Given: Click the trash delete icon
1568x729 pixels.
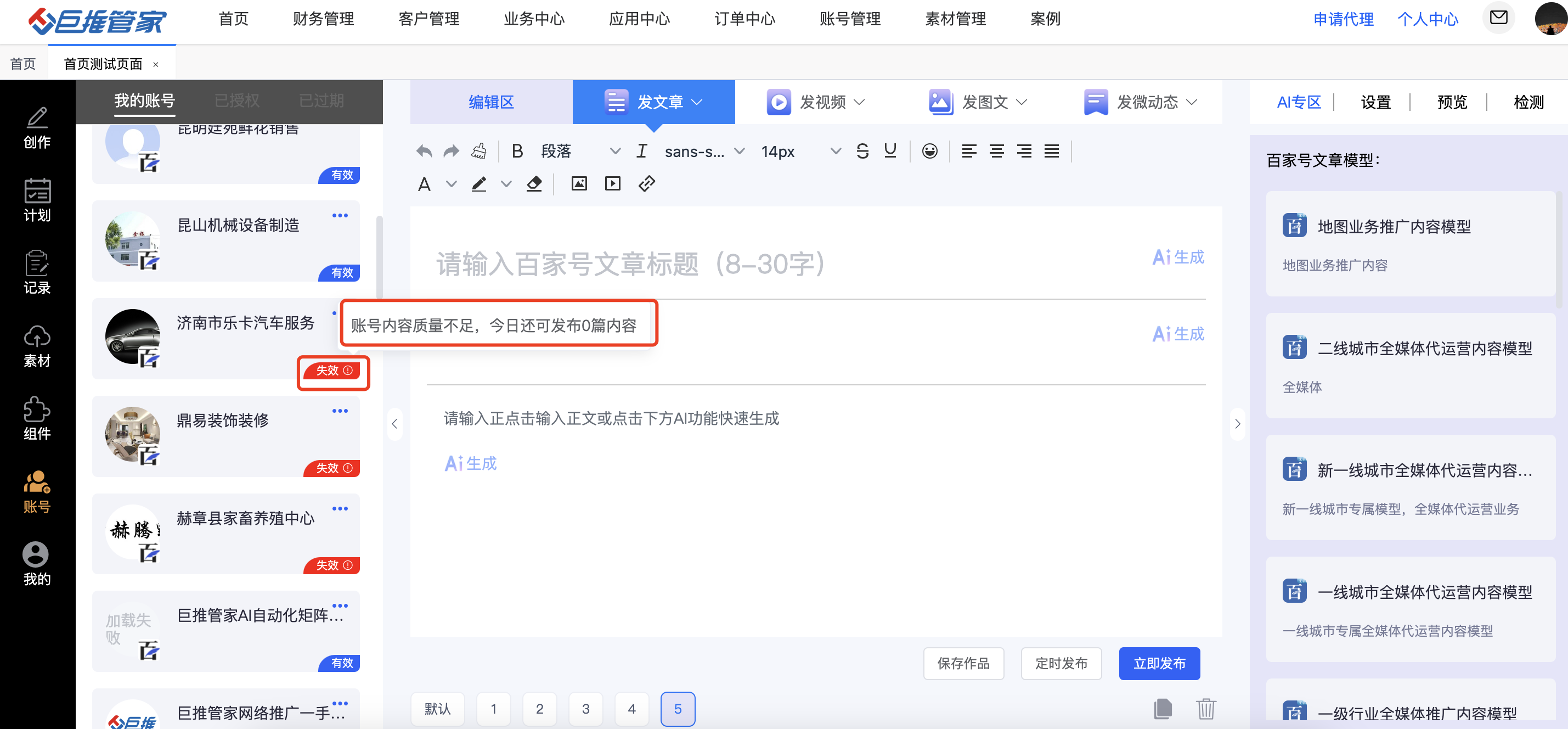Looking at the screenshot, I should coord(1206,709).
